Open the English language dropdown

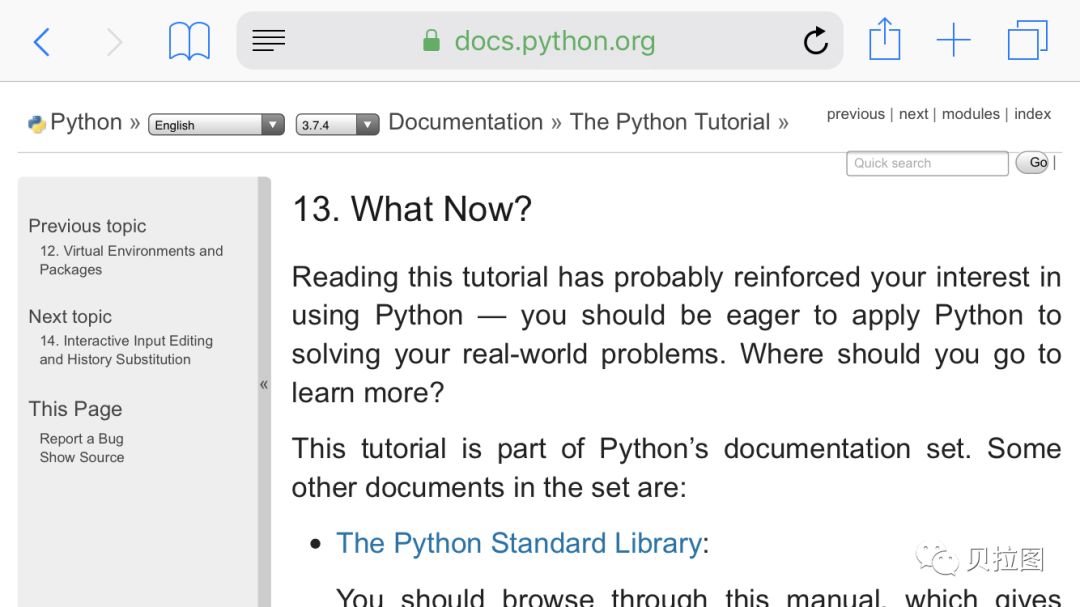coord(216,125)
